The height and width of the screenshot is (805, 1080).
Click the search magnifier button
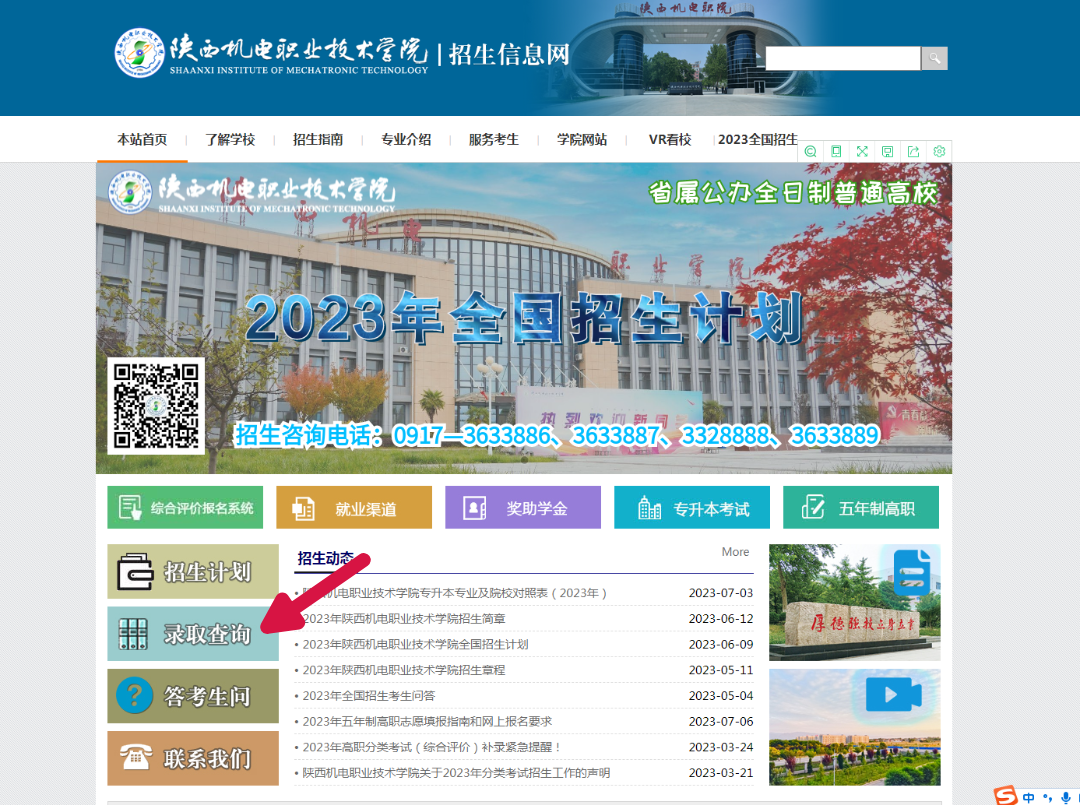pyautogui.click(x=935, y=59)
